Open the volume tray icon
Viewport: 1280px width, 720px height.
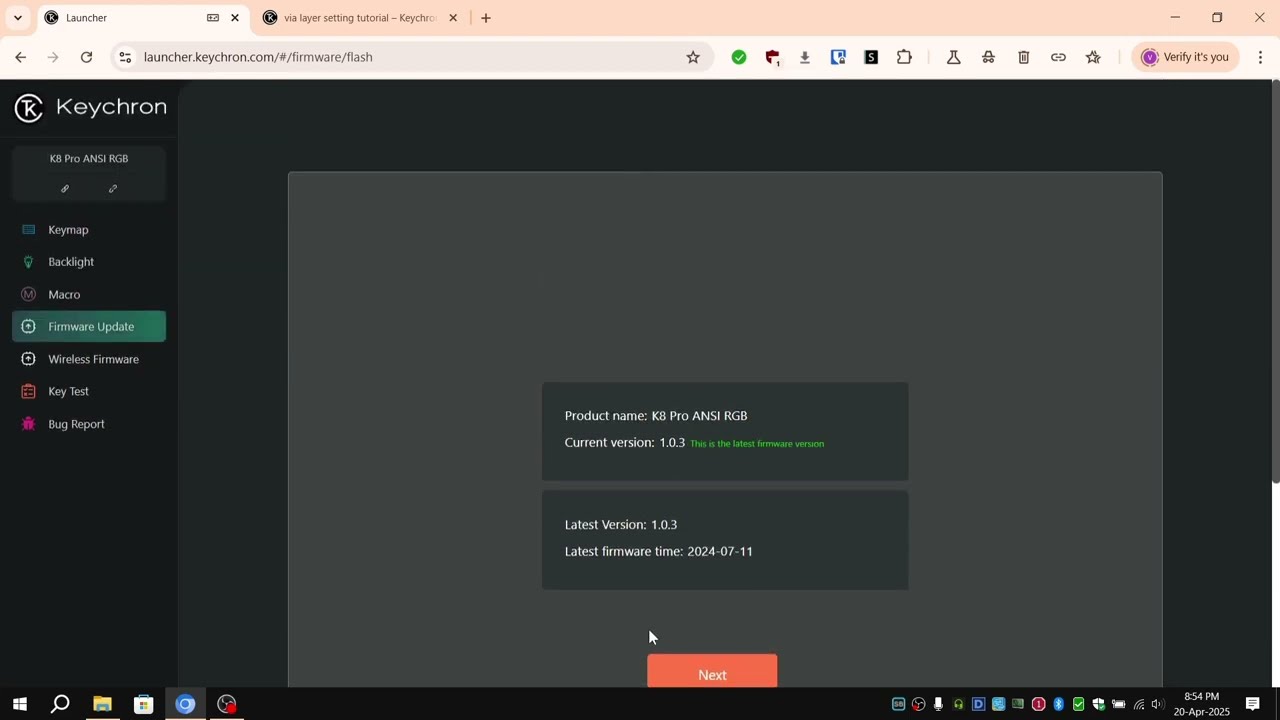point(1158,704)
